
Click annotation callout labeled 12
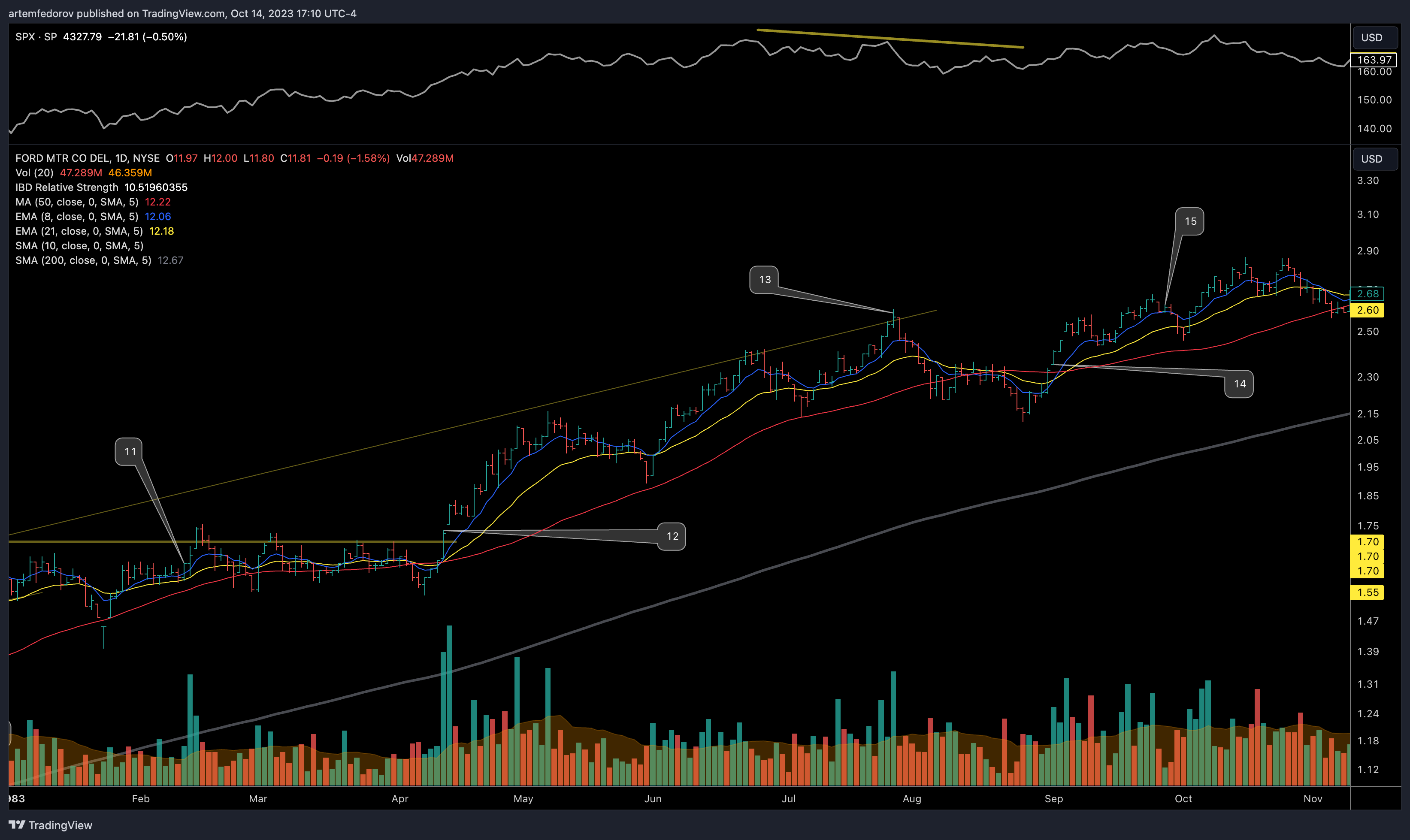672,536
